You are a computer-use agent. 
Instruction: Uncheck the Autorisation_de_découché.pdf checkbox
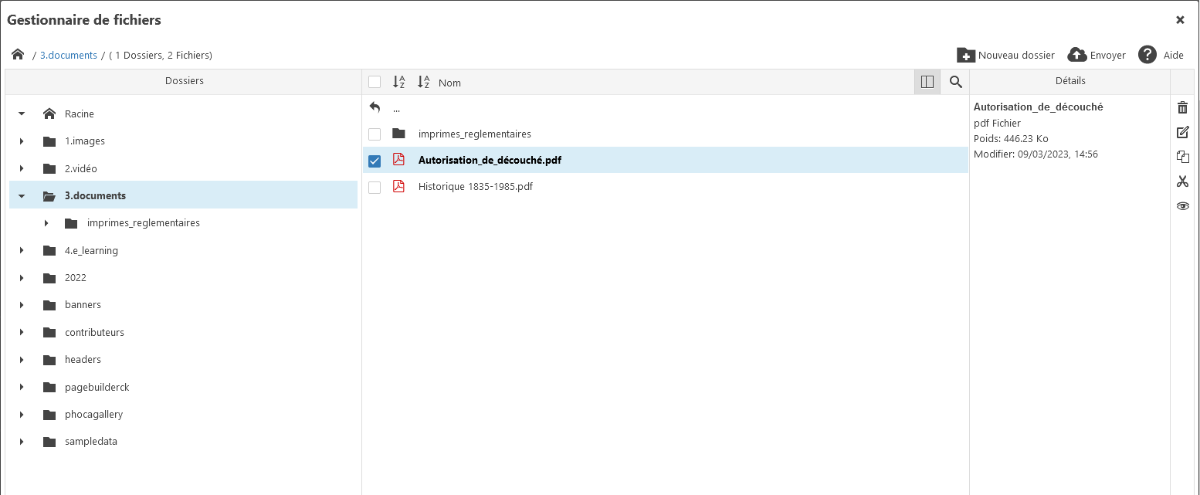coord(374,160)
